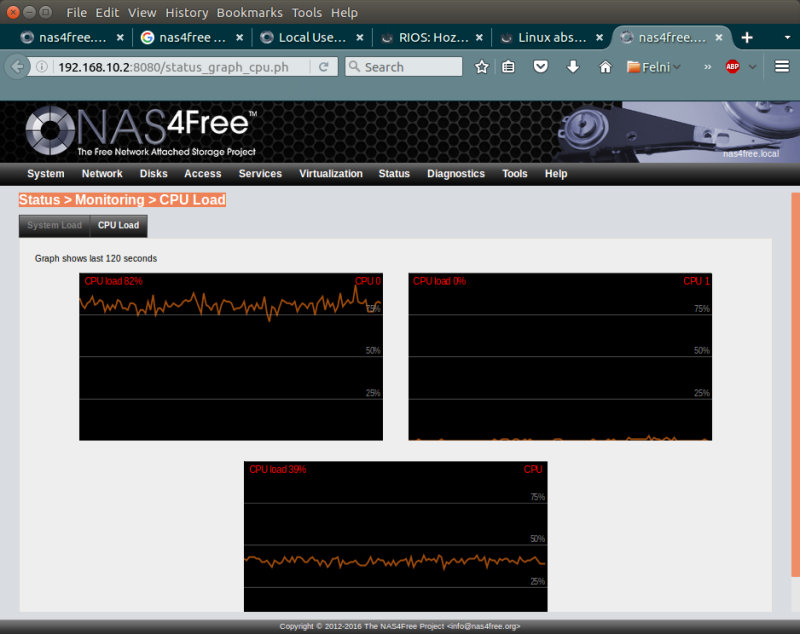Open NAS4Free Disks menu
This screenshot has width=800, height=634.
click(x=154, y=173)
